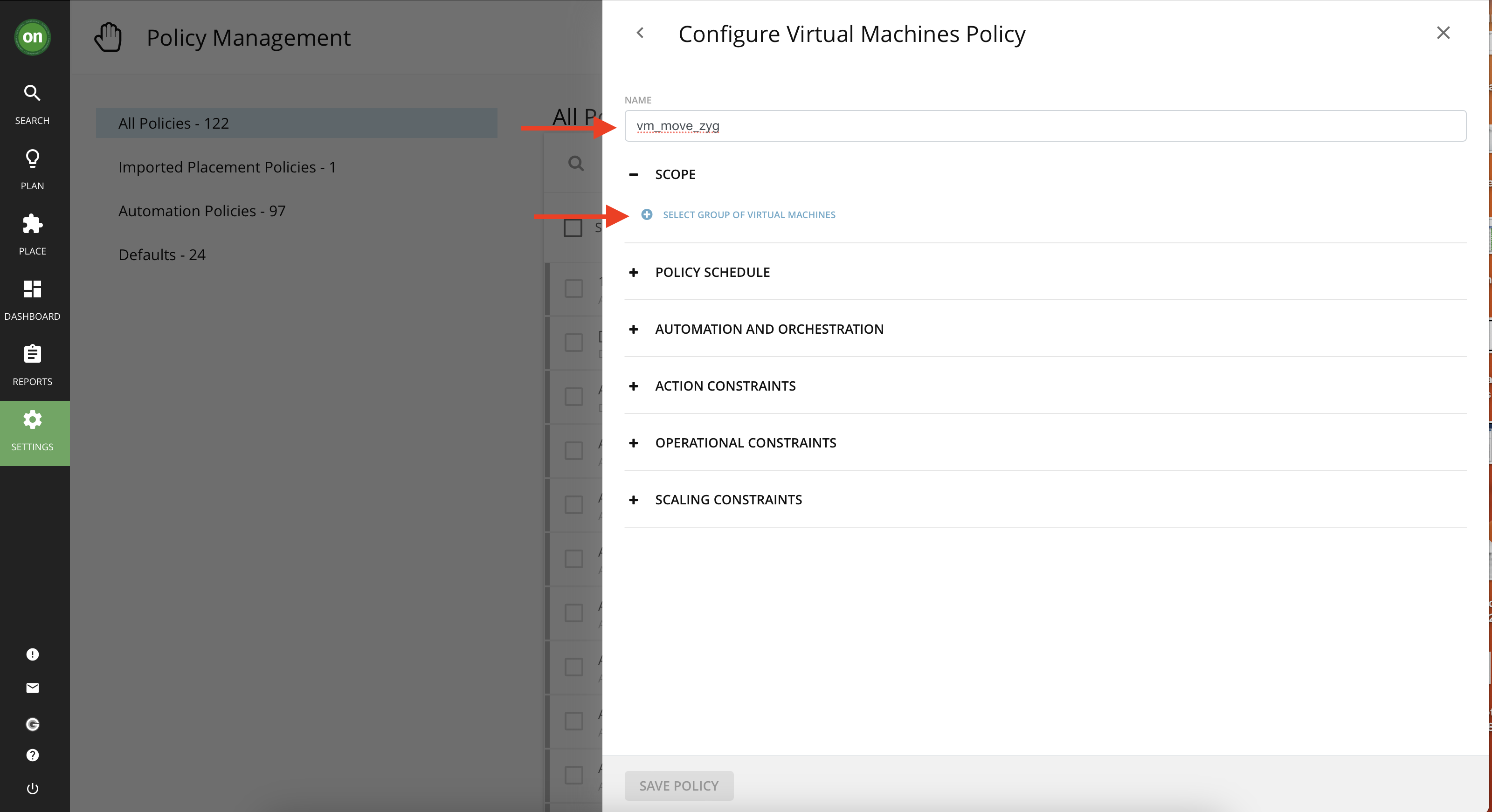
Task: Open the Plan lightbulb section
Action: (33, 170)
